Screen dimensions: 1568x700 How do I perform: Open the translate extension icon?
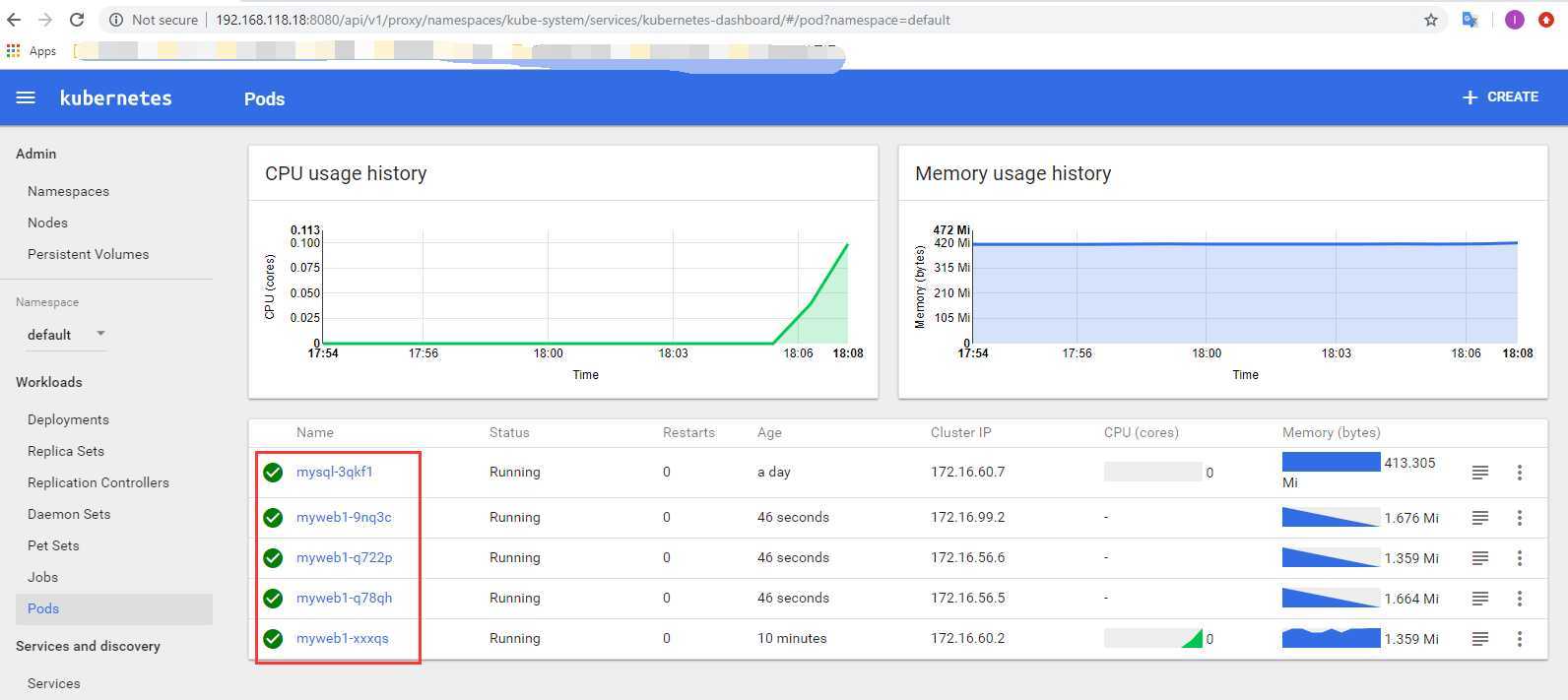pyautogui.click(x=1470, y=20)
